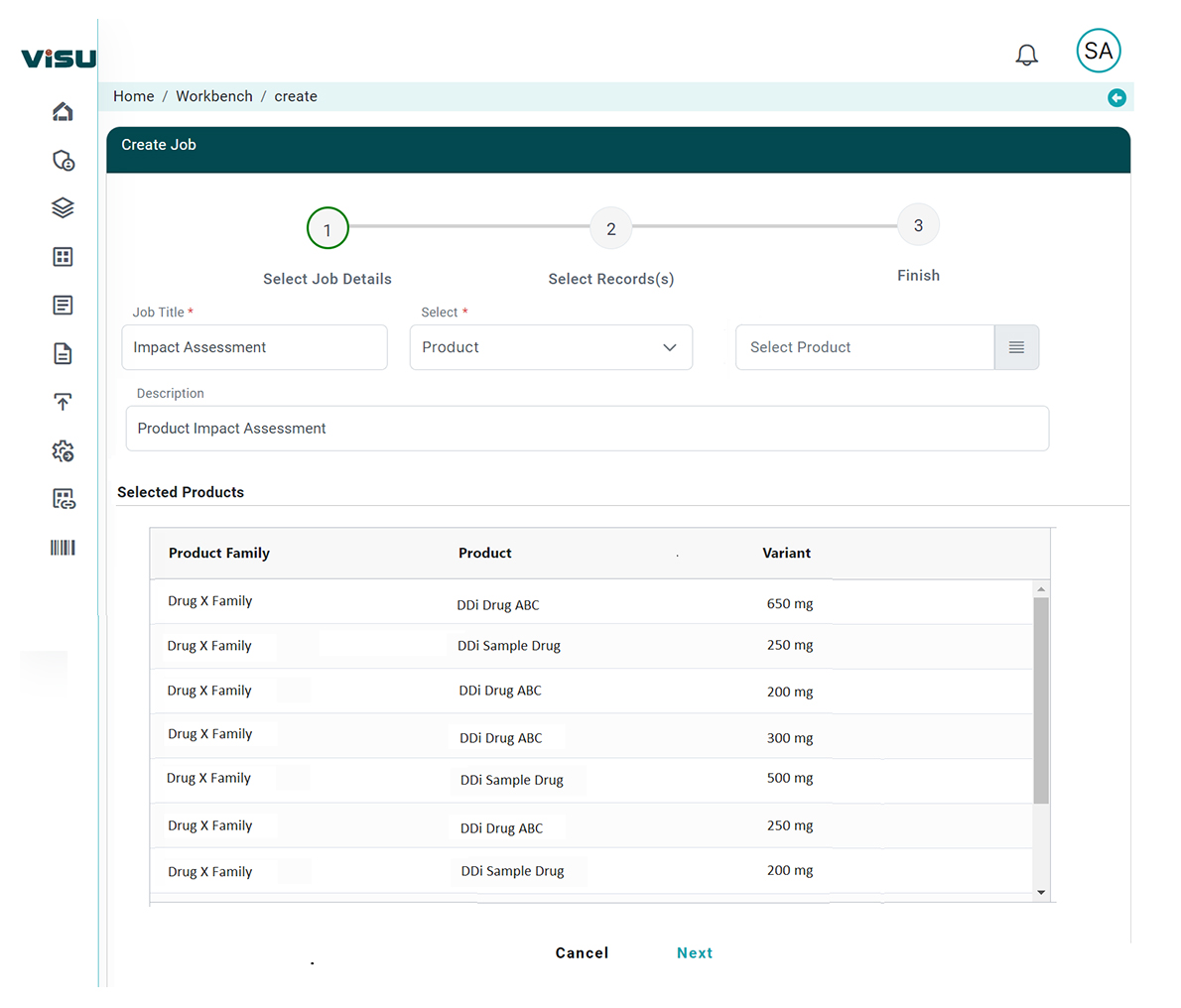Open the gear settings sidebar icon
1181x1008 pixels.
click(63, 451)
